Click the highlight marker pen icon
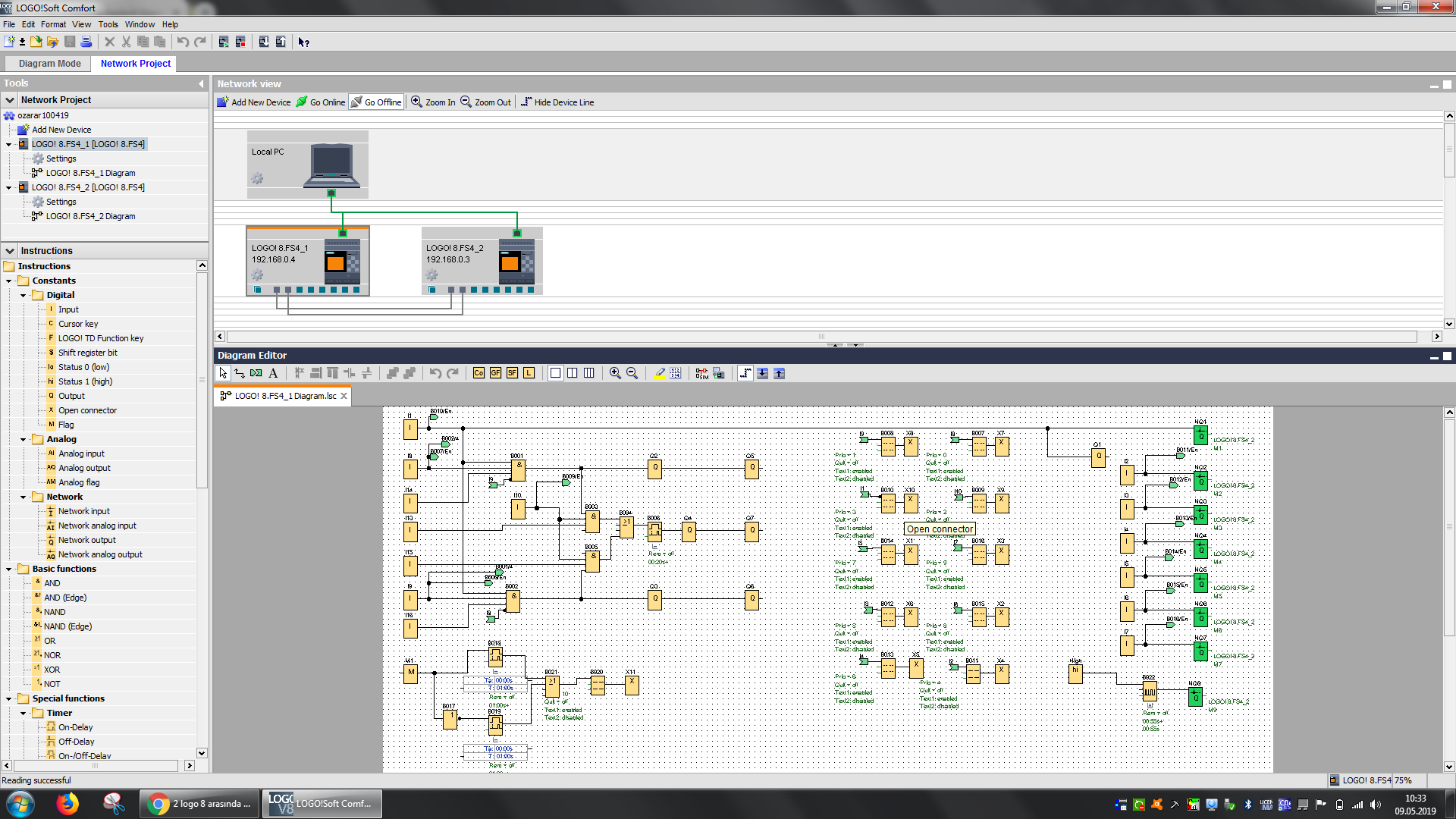 point(660,373)
